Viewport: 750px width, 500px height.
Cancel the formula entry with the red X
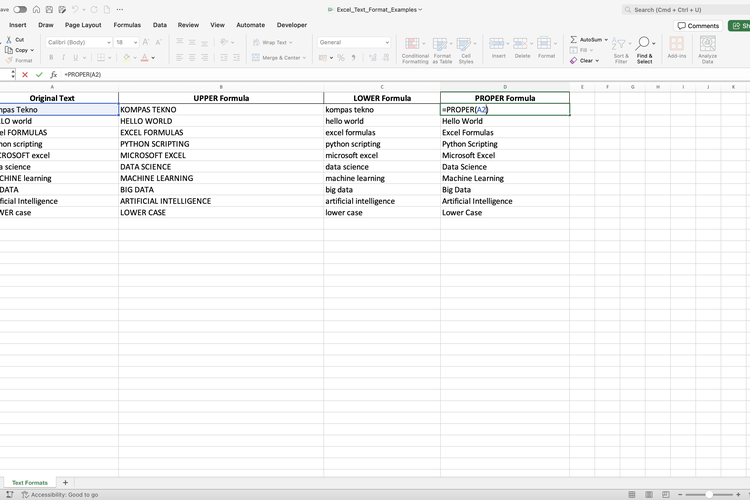click(x=25, y=75)
